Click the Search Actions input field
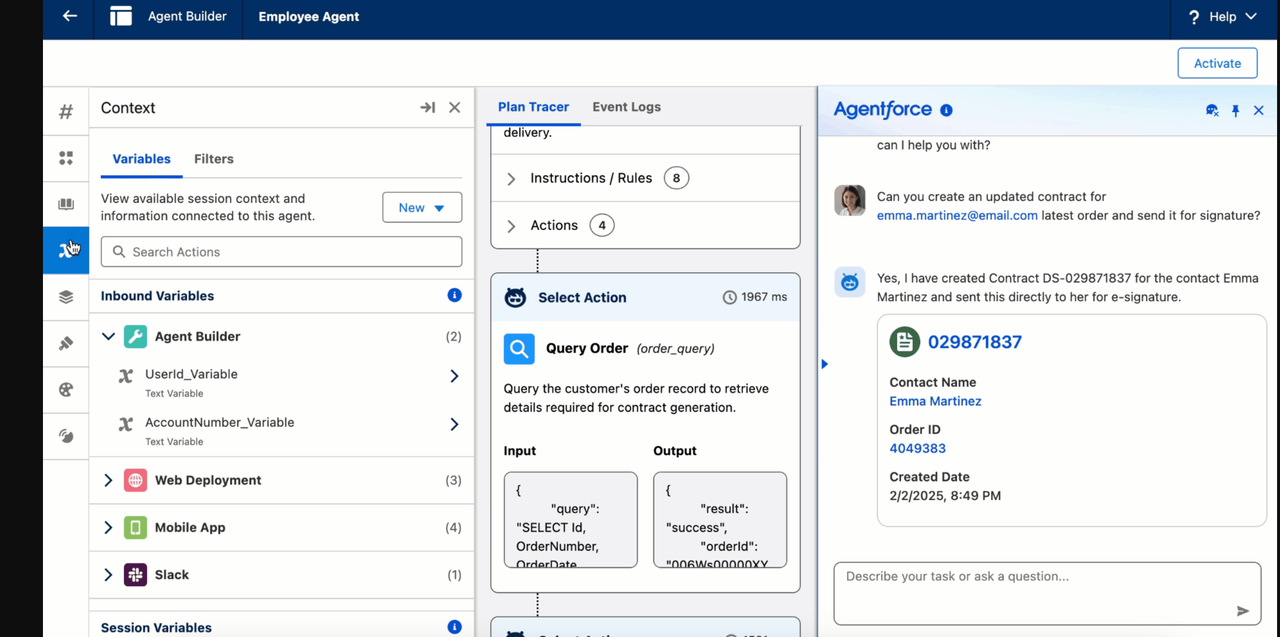This screenshot has height=637, width=1280. [x=282, y=252]
